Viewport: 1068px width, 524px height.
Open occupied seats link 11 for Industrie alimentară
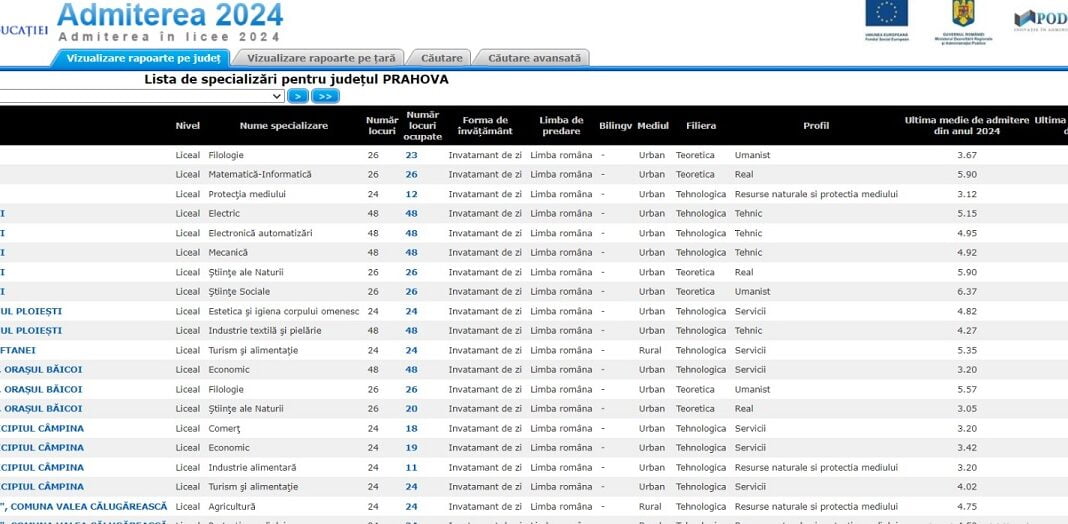tap(411, 467)
